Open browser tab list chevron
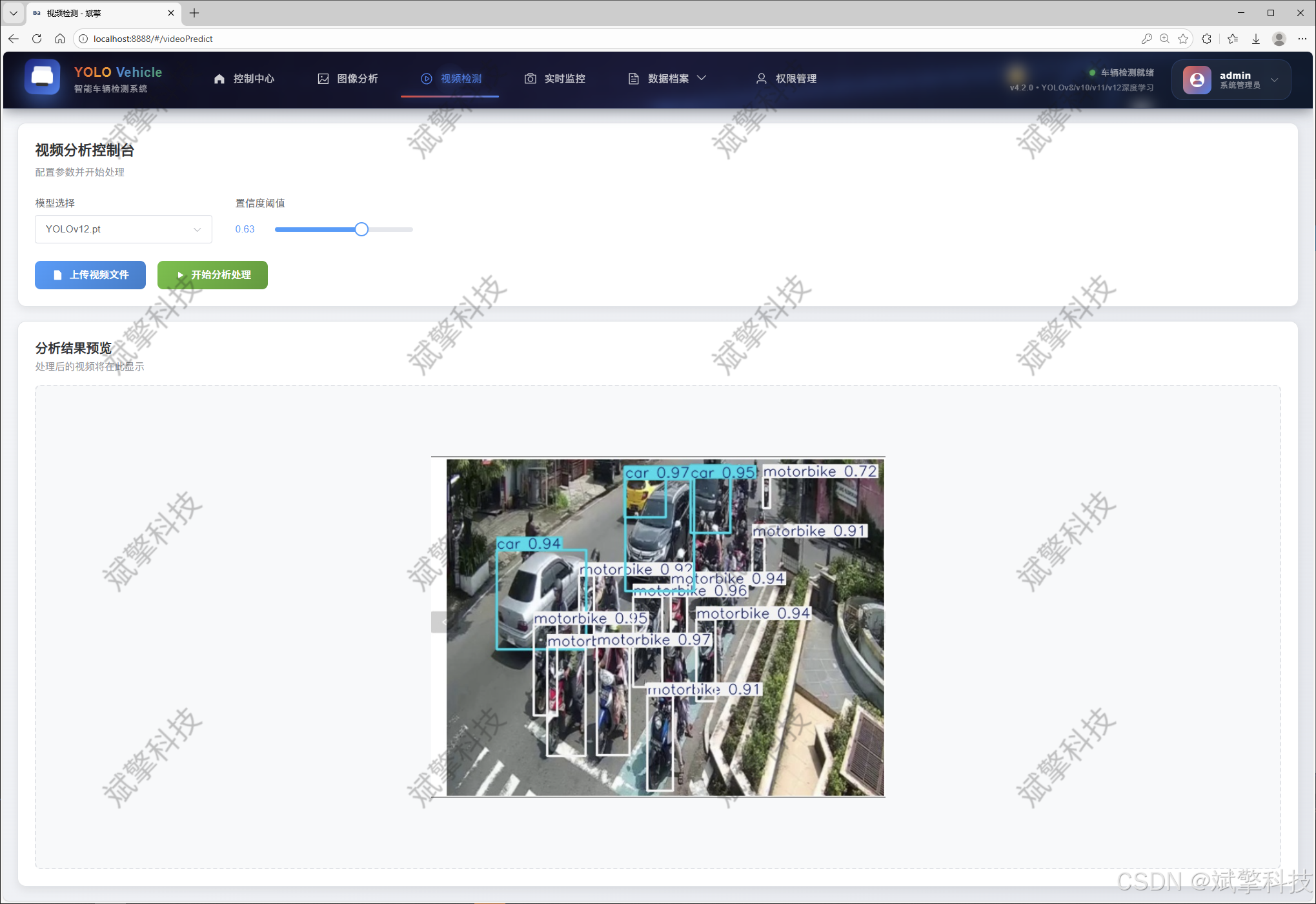This screenshot has width=1316, height=904. [13, 13]
